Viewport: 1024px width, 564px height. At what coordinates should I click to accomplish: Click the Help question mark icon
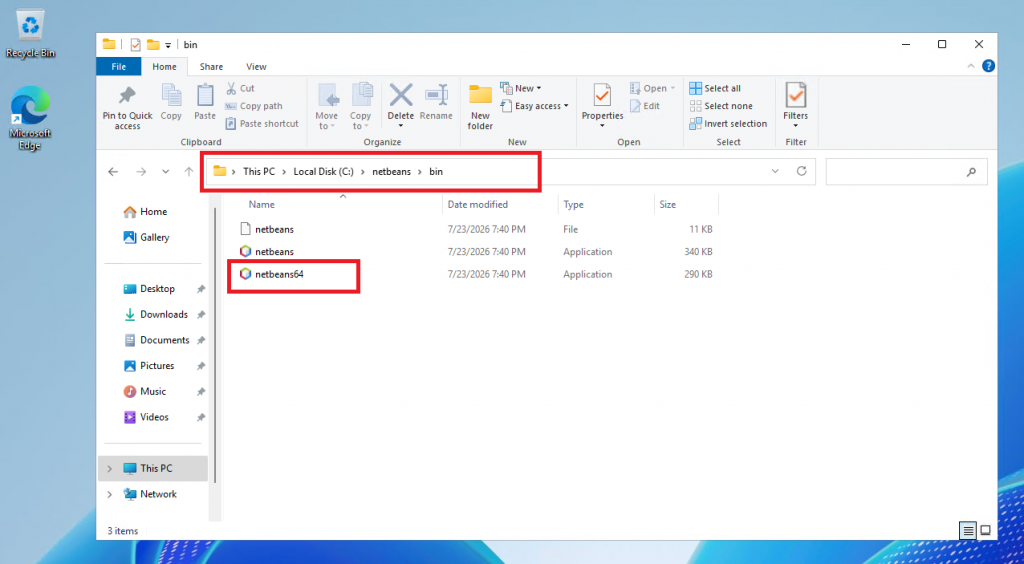pyautogui.click(x=988, y=66)
